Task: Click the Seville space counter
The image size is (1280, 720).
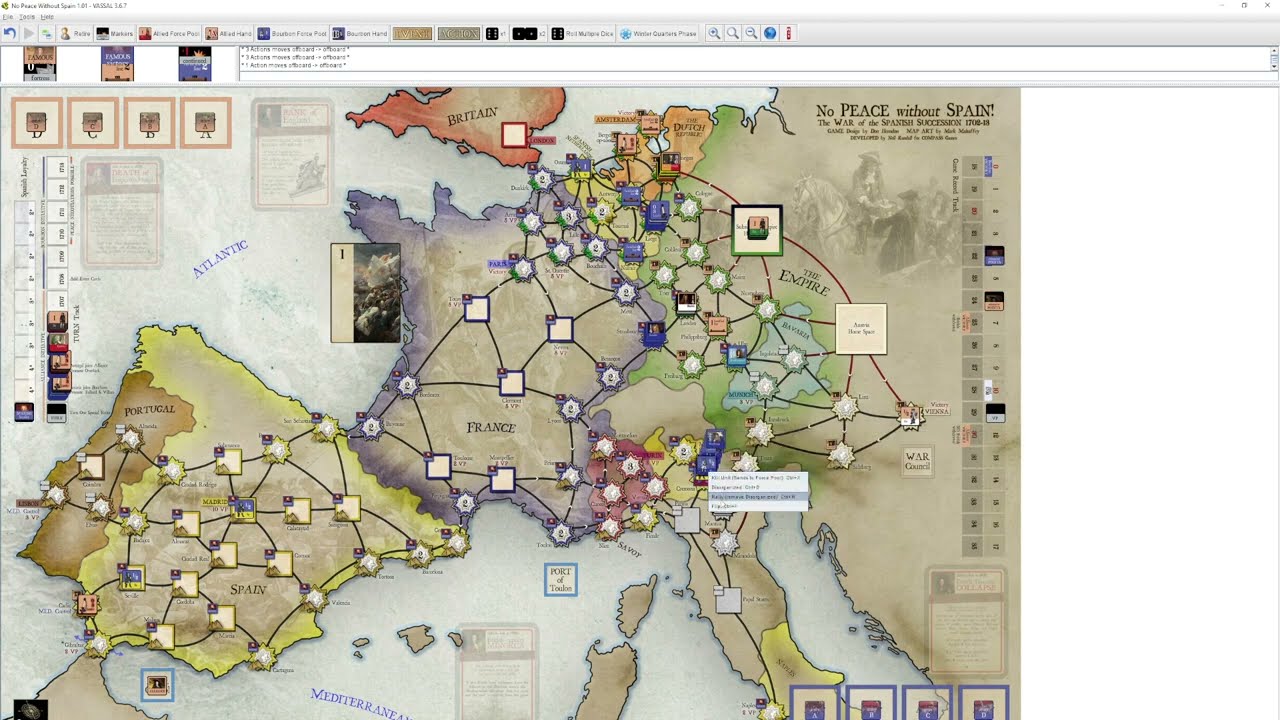Action: [131, 577]
